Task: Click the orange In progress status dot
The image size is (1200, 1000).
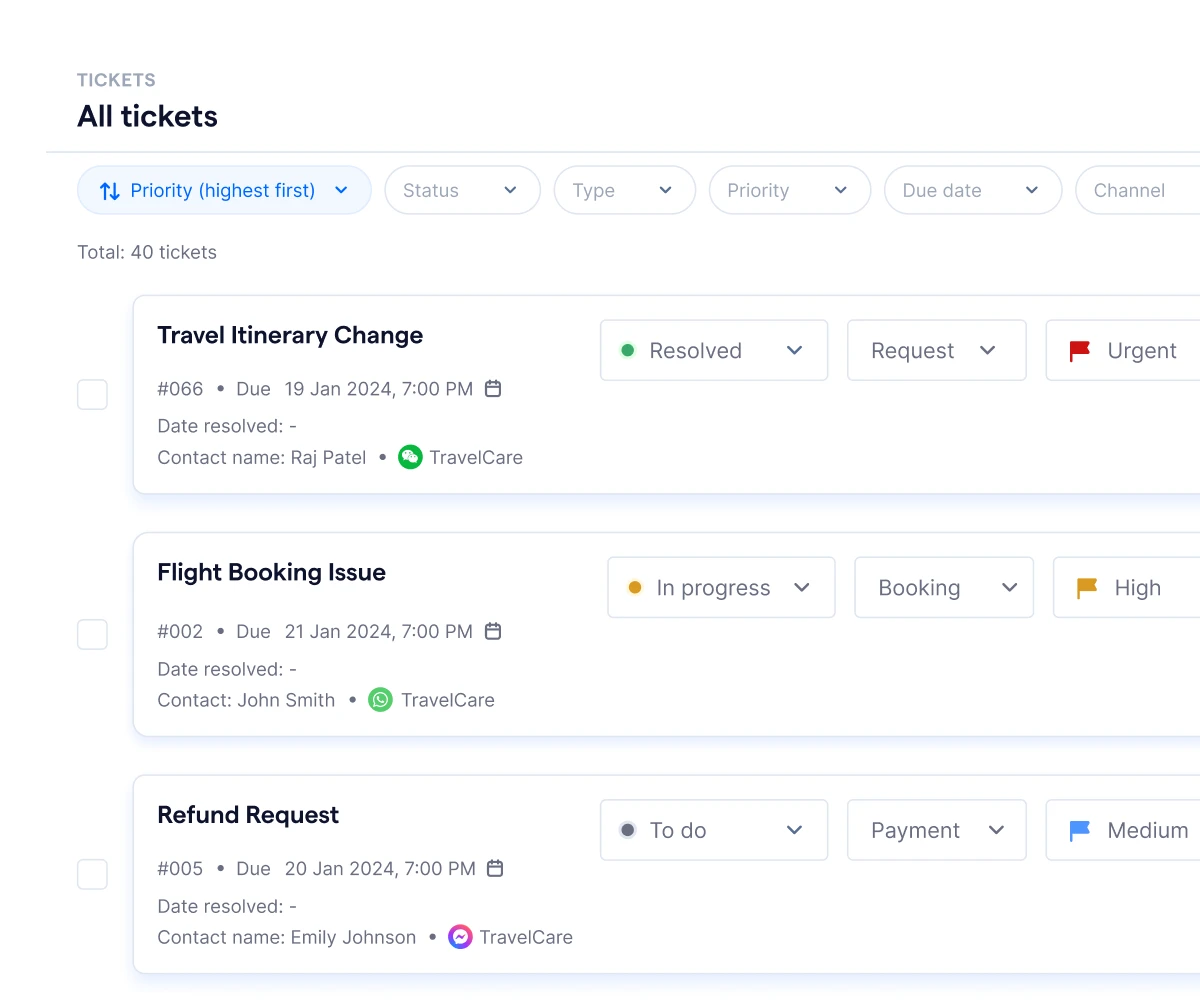Action: 635,588
